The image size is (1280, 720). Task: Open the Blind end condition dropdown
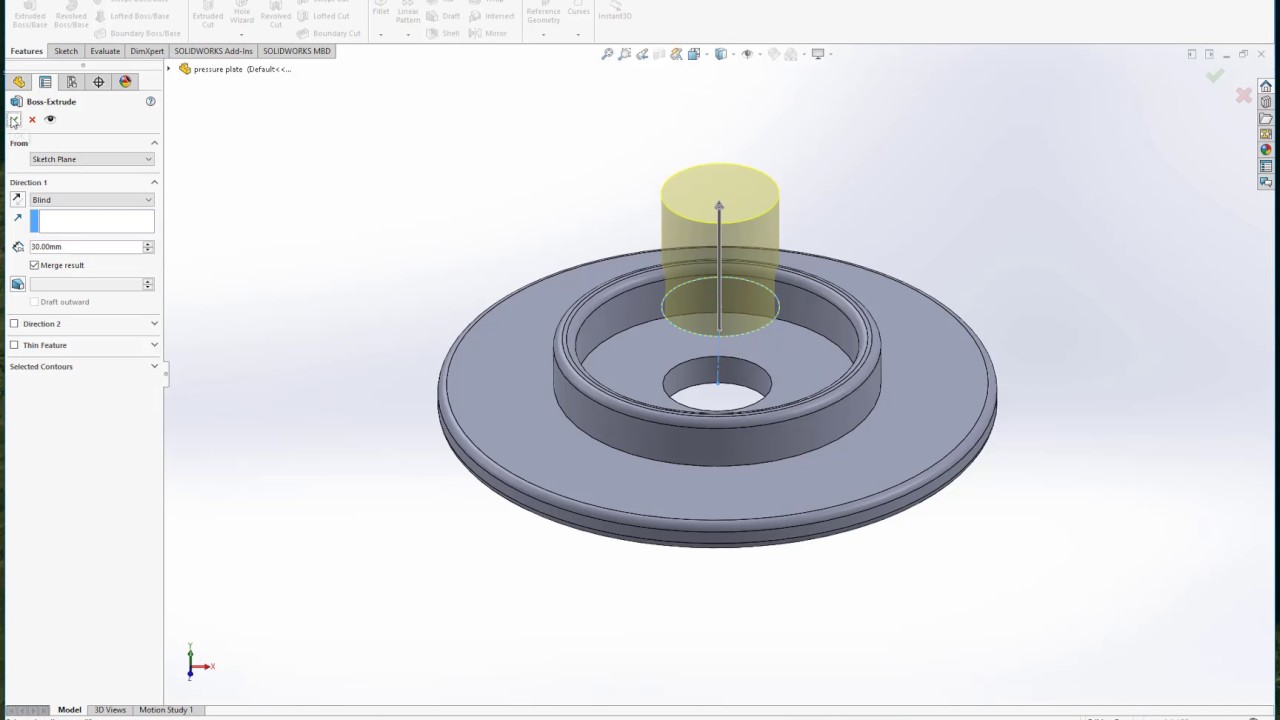click(92, 200)
